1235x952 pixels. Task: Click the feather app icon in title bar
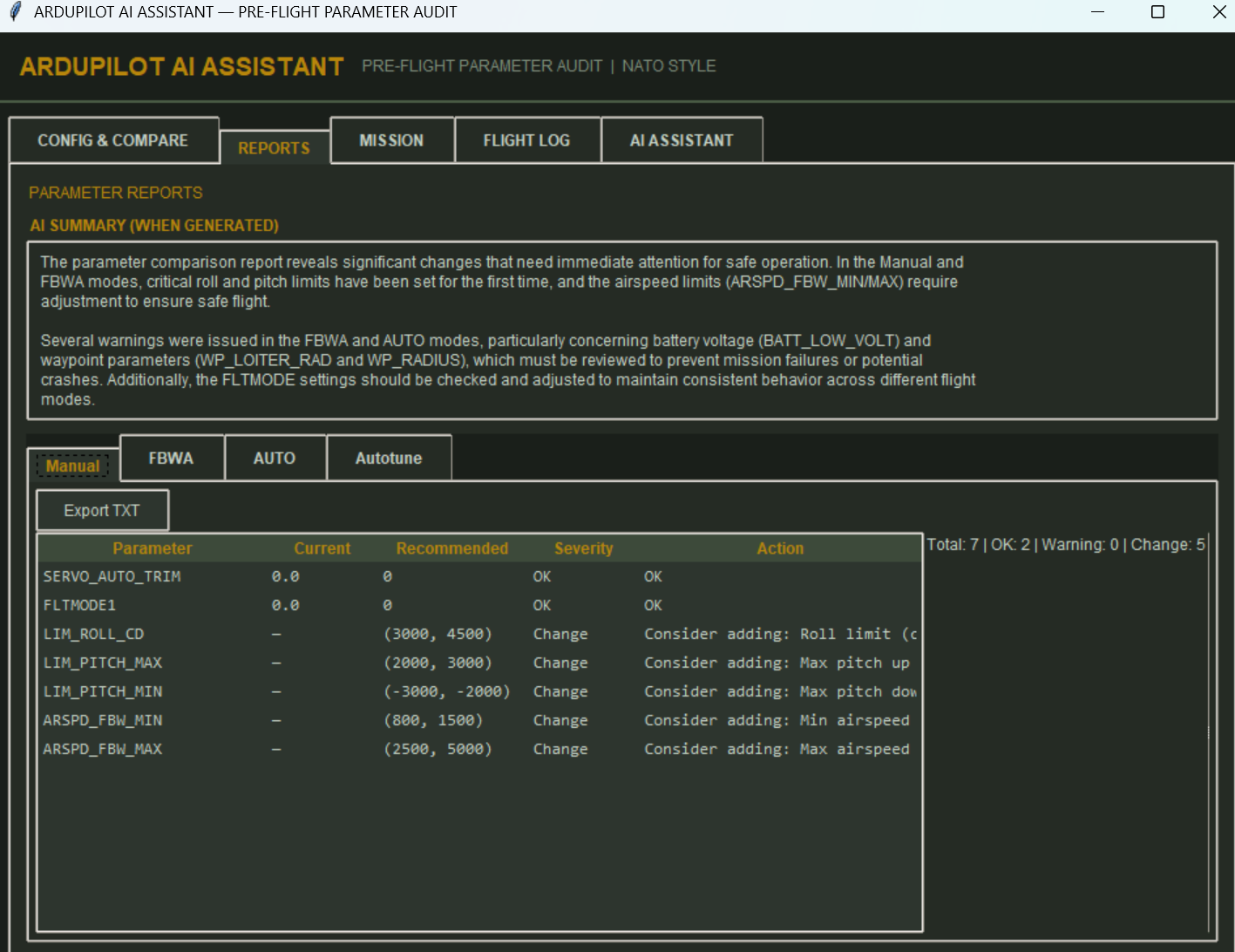click(x=15, y=12)
